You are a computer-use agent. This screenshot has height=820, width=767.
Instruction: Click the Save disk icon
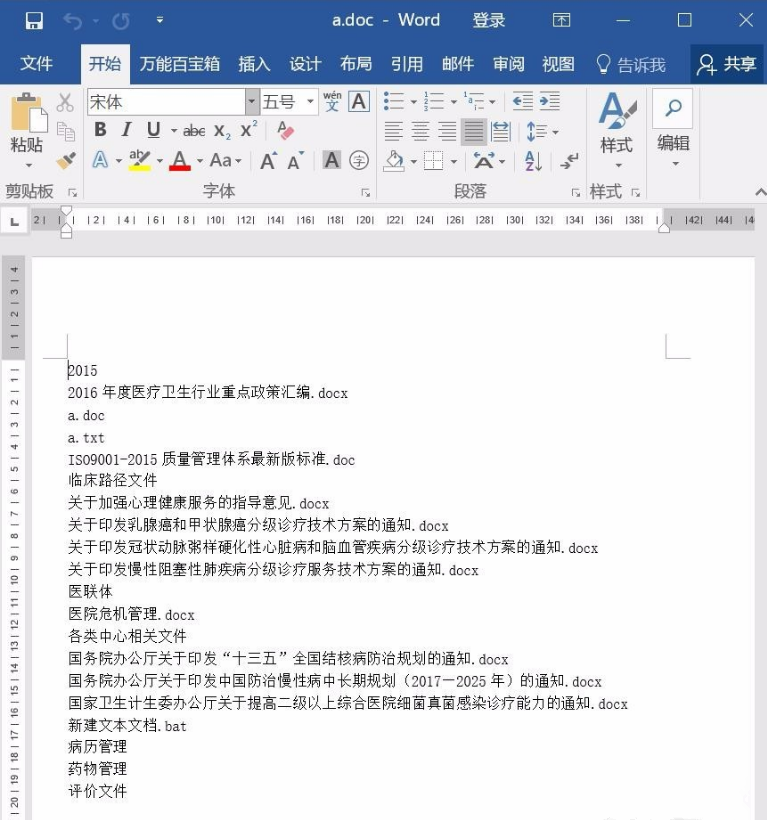(x=34, y=21)
